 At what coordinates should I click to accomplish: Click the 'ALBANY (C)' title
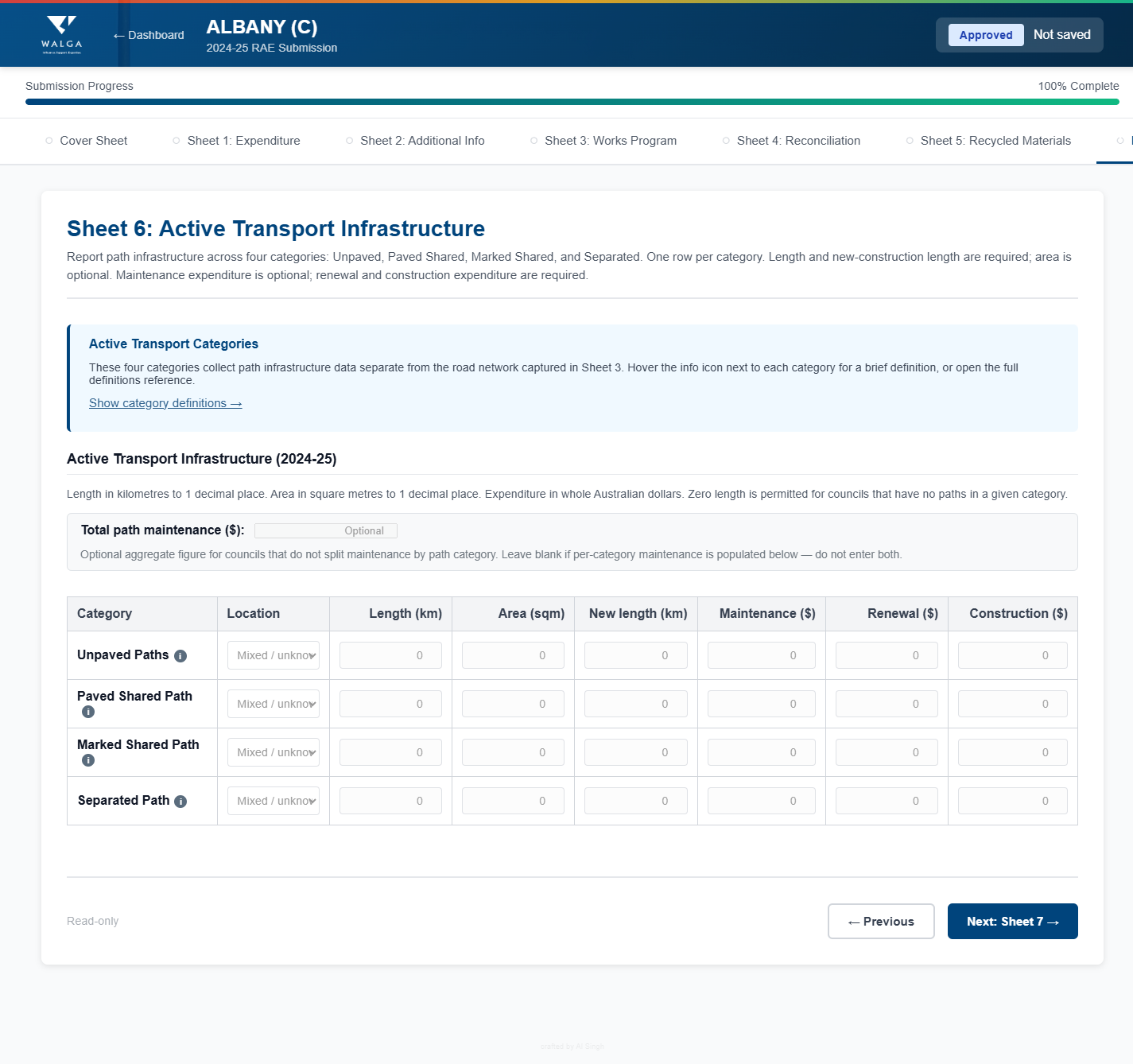click(262, 27)
